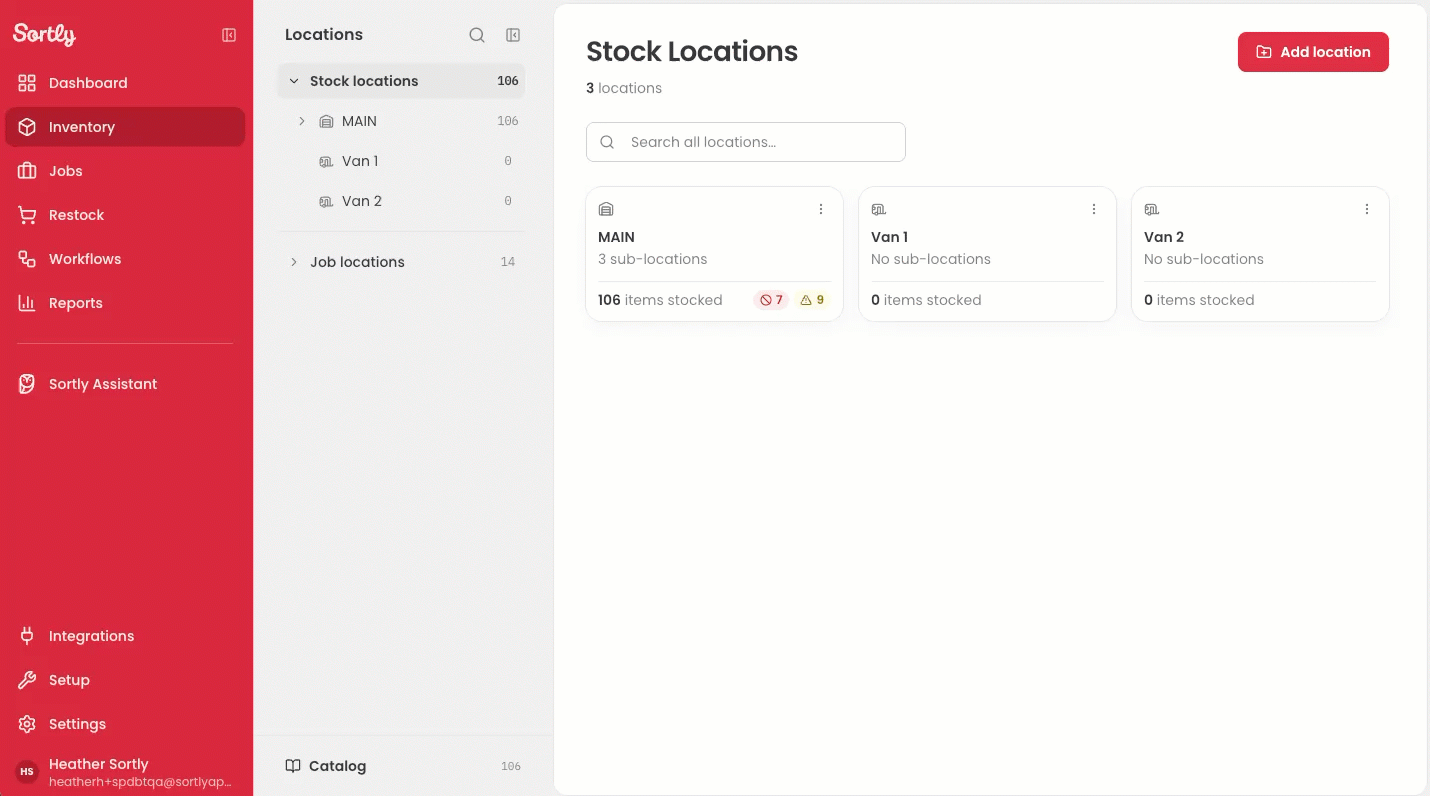Select MAIN in the locations tree
Viewport: 1430px width, 796px height.
(401, 121)
